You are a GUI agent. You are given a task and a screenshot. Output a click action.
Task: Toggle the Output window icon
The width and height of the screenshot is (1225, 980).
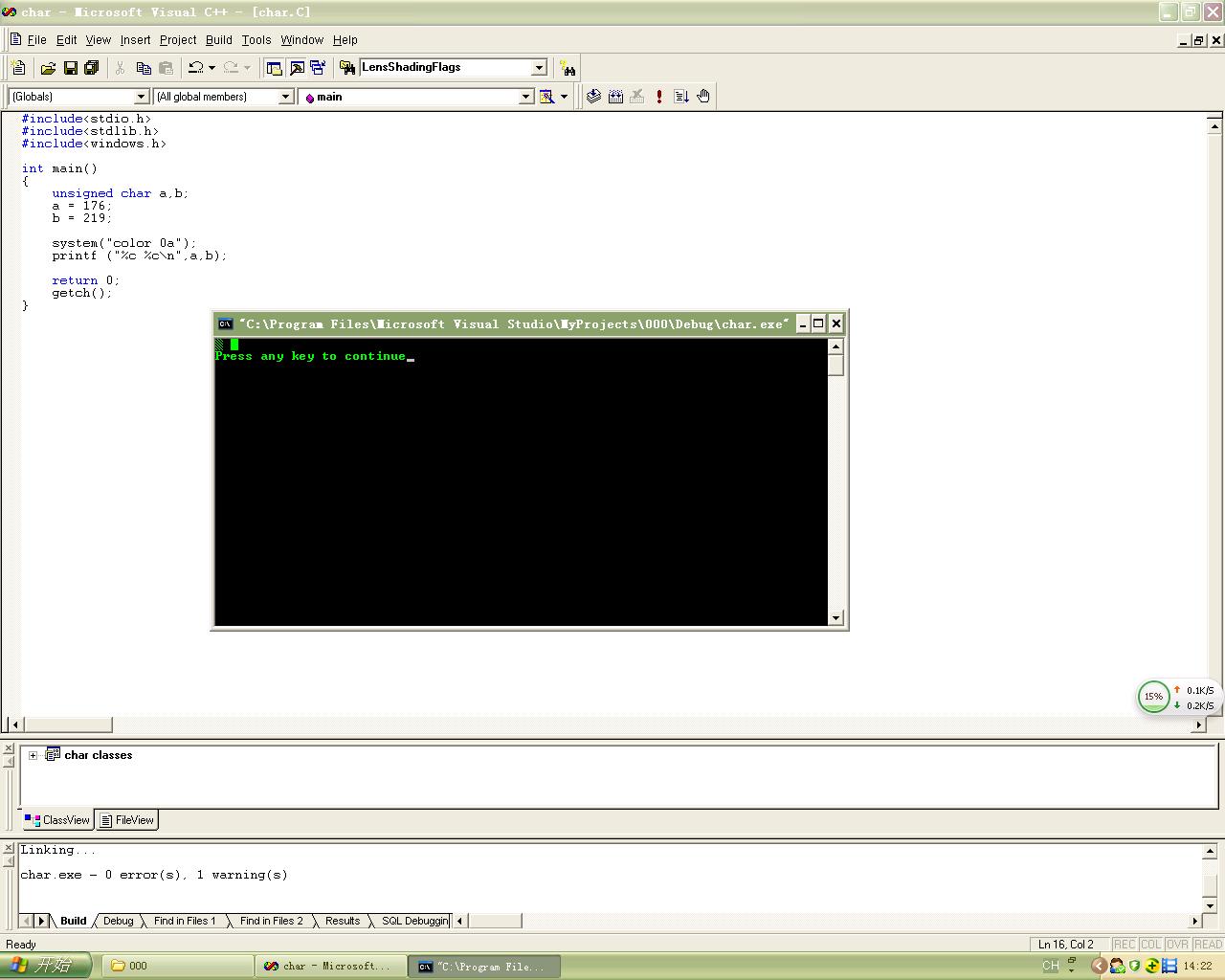pyautogui.click(x=297, y=68)
